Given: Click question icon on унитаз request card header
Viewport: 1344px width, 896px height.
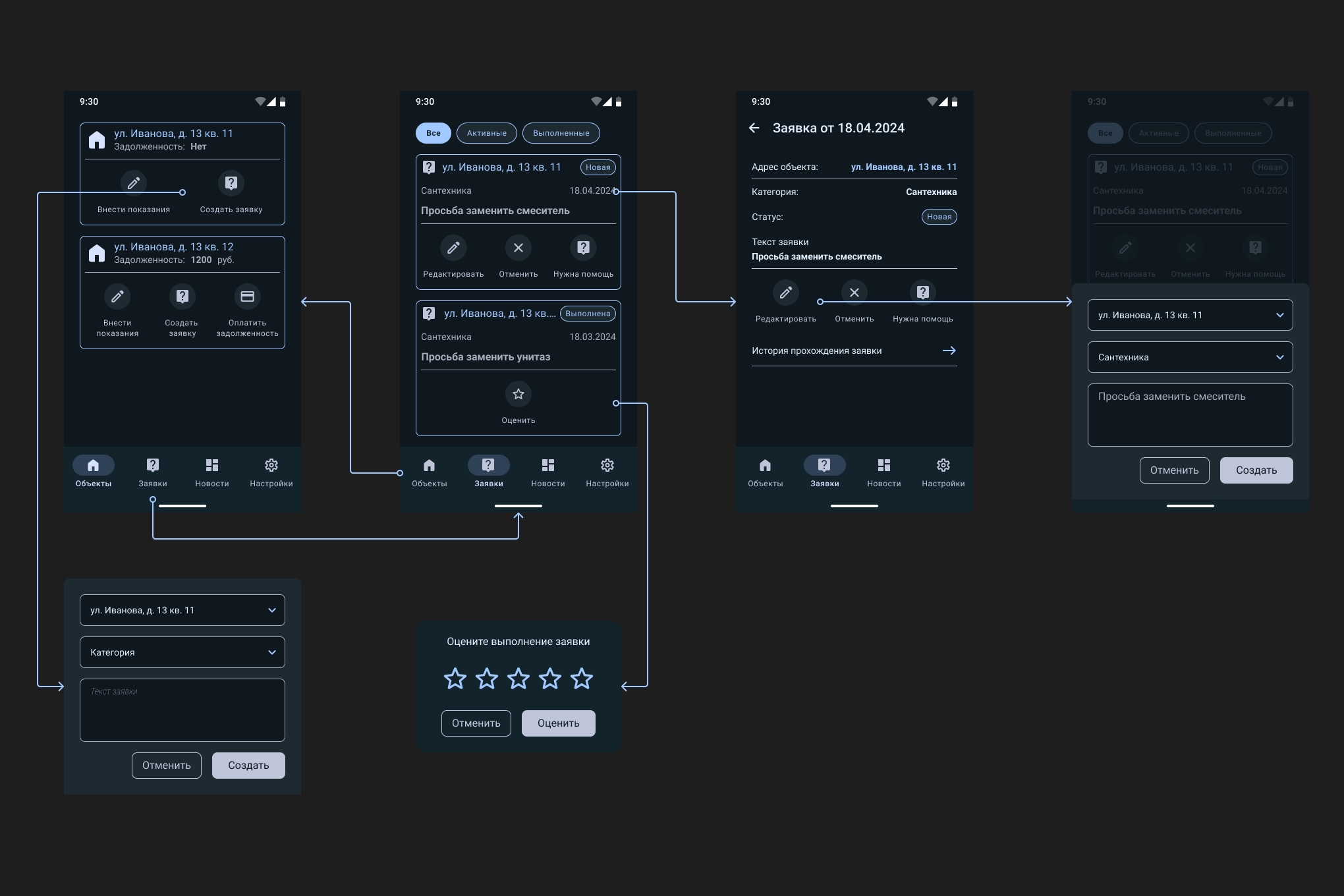Looking at the screenshot, I should (x=429, y=314).
